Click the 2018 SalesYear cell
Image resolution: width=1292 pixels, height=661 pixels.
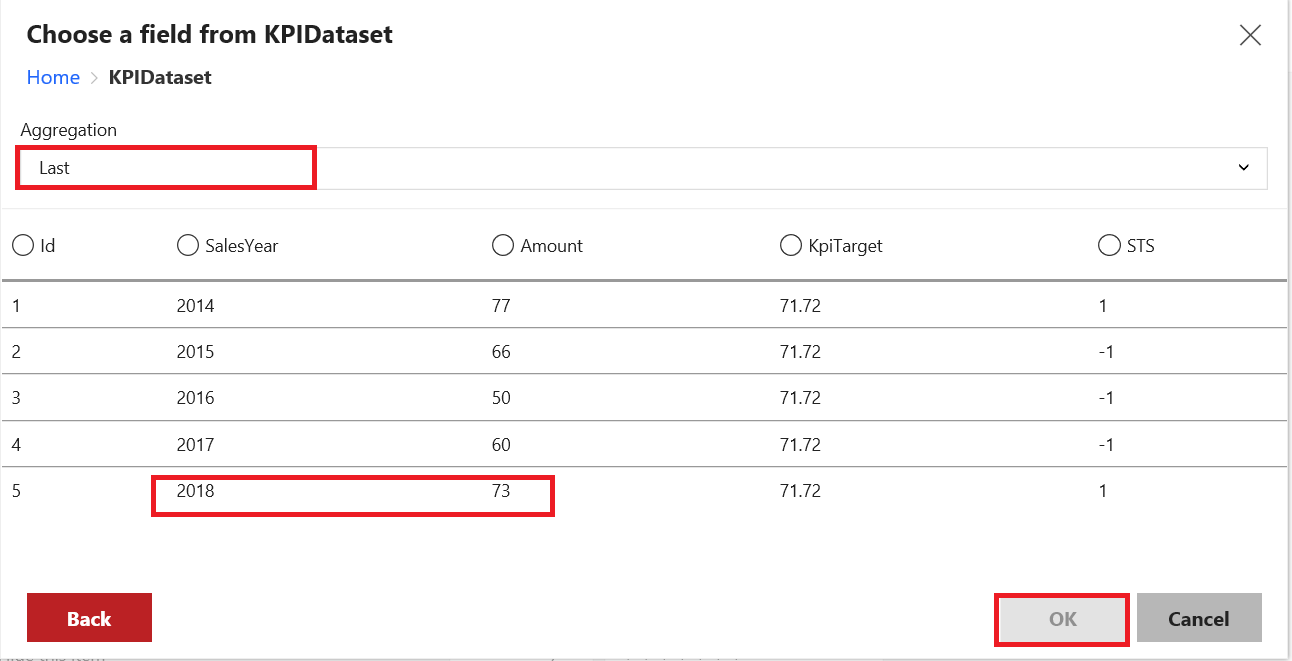(x=195, y=491)
